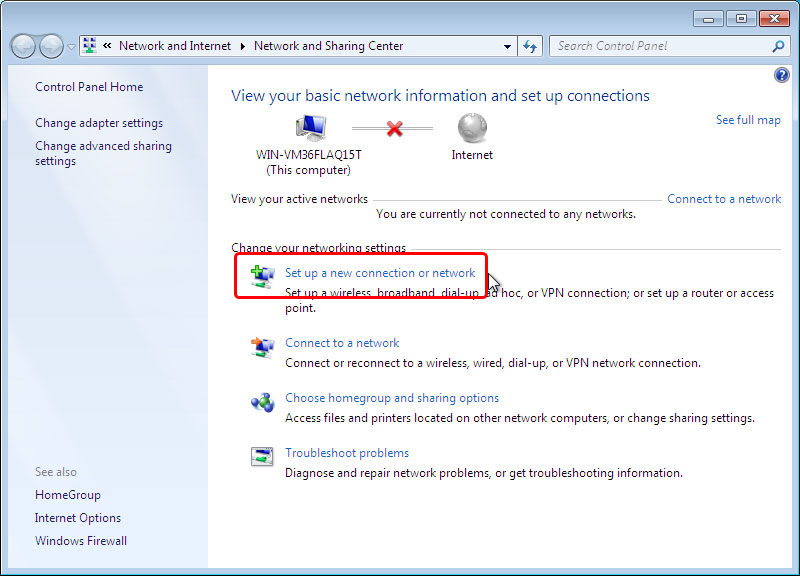The height and width of the screenshot is (576, 800).
Task: Click the Troubleshoot problems icon
Action: 261,457
